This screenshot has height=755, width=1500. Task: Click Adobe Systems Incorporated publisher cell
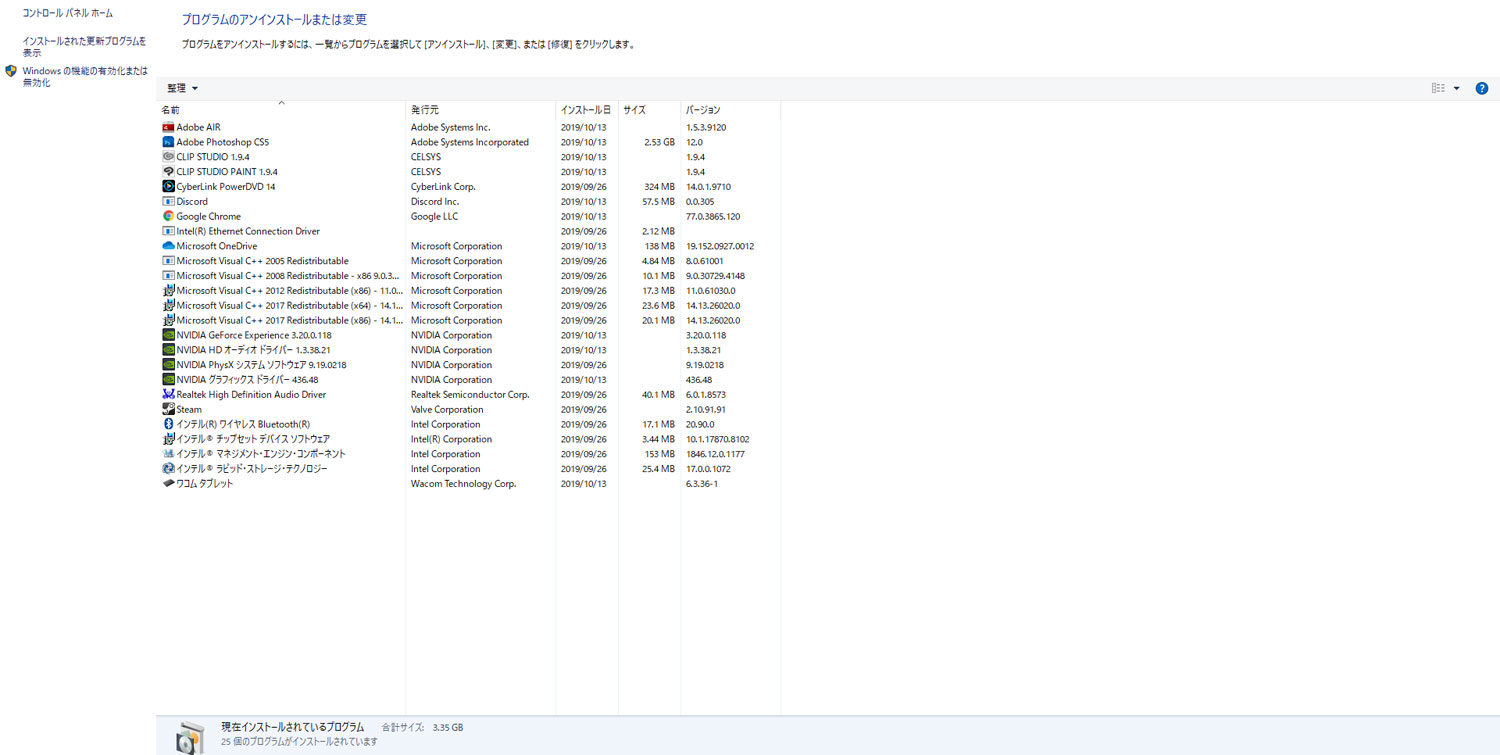tap(470, 142)
